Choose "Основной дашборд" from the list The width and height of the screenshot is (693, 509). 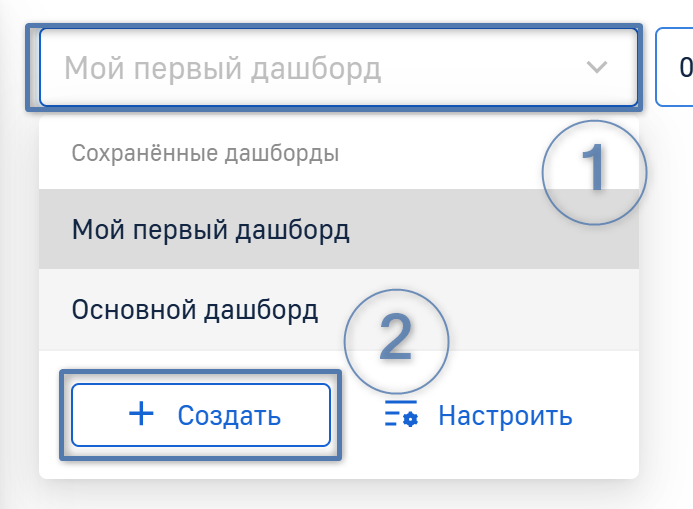click(195, 309)
